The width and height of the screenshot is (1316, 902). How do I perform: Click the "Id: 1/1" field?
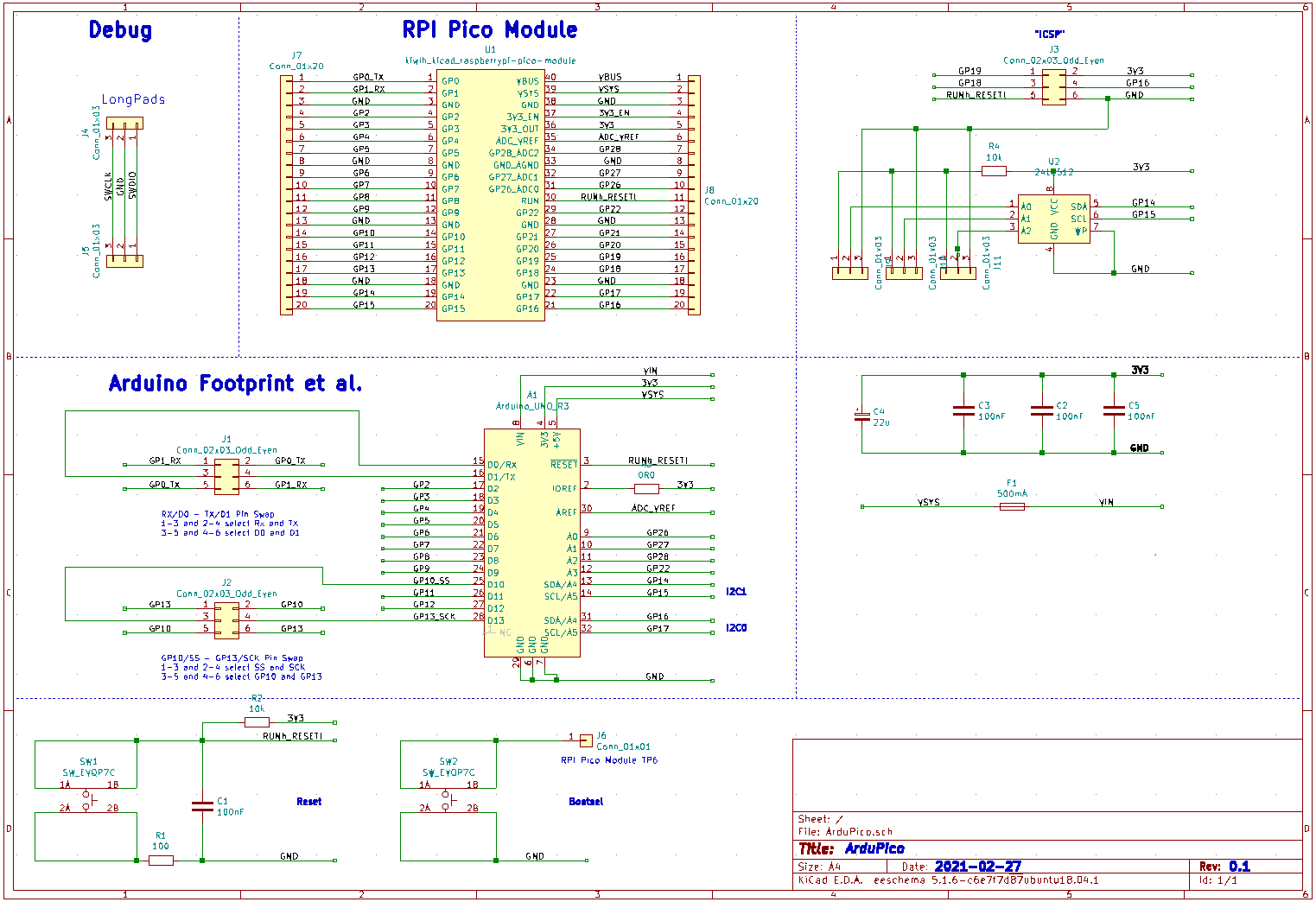pos(1218,880)
